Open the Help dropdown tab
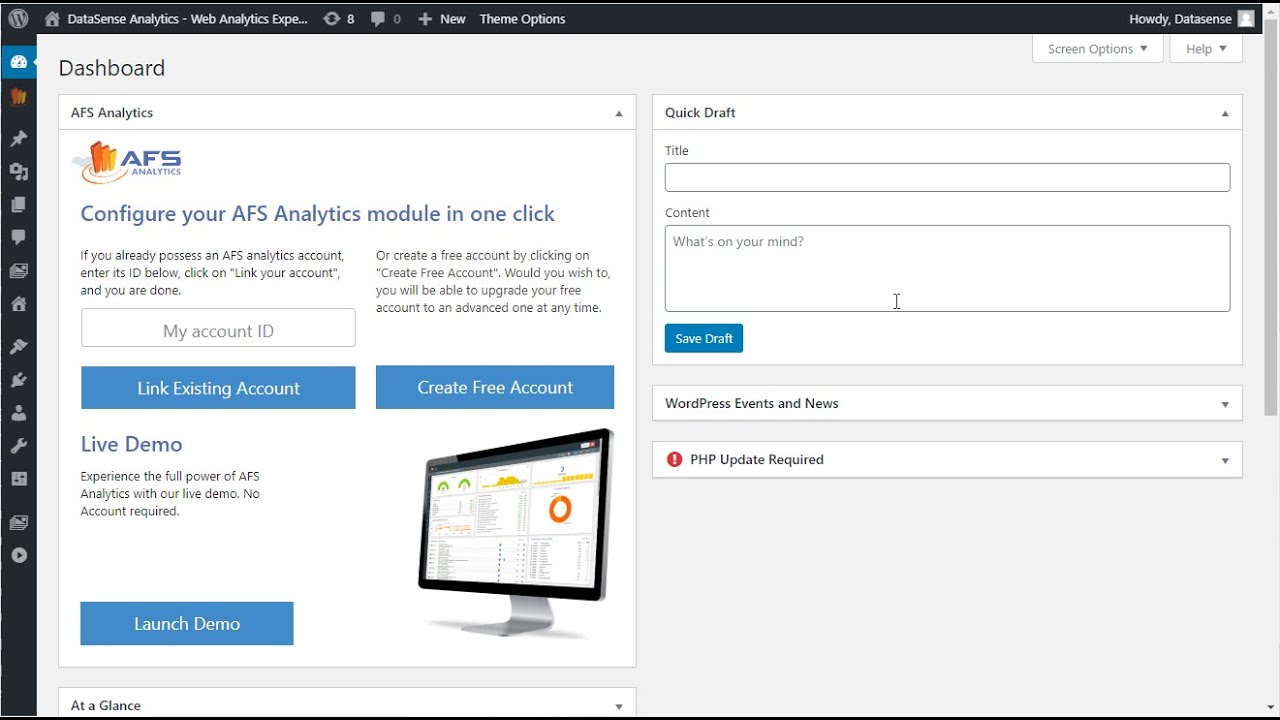1280x720 pixels. click(x=1206, y=48)
